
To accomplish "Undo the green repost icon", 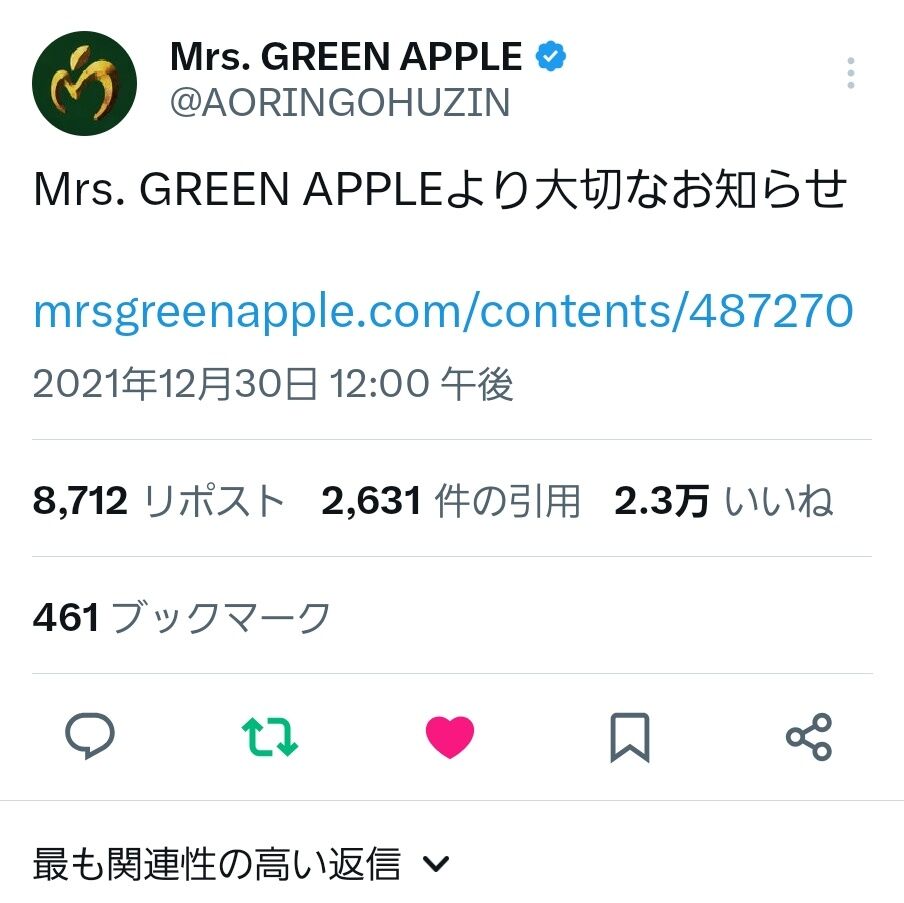I will (270, 736).
